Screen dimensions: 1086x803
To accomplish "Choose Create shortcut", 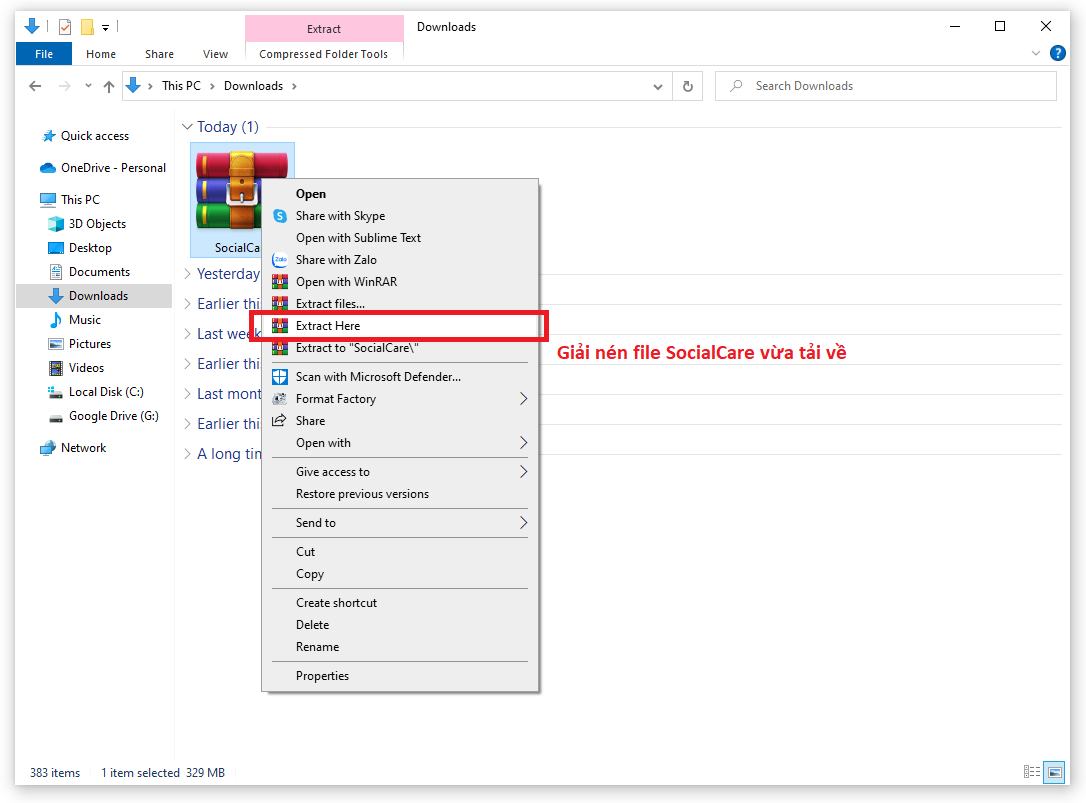I will 400,603.
